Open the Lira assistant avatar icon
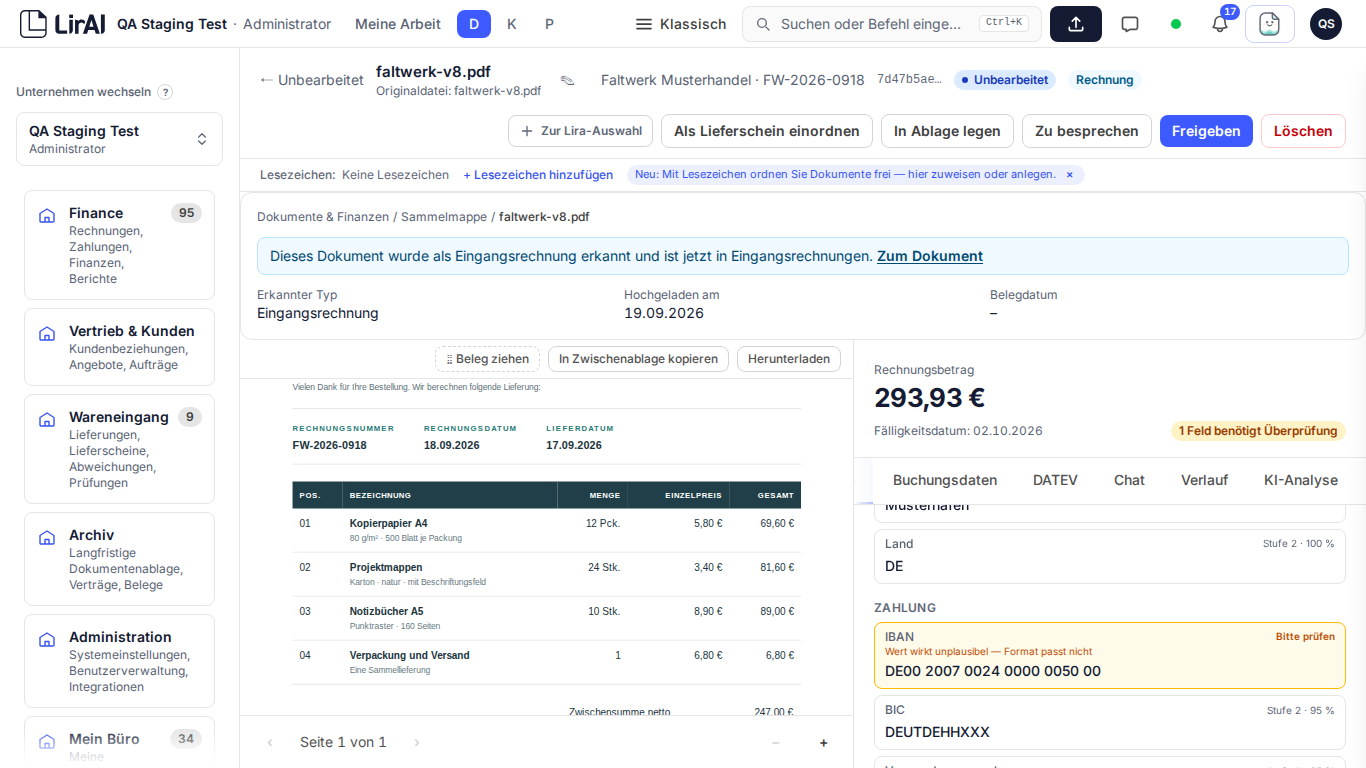Screen dimensions: 1366x768 tap(1269, 24)
